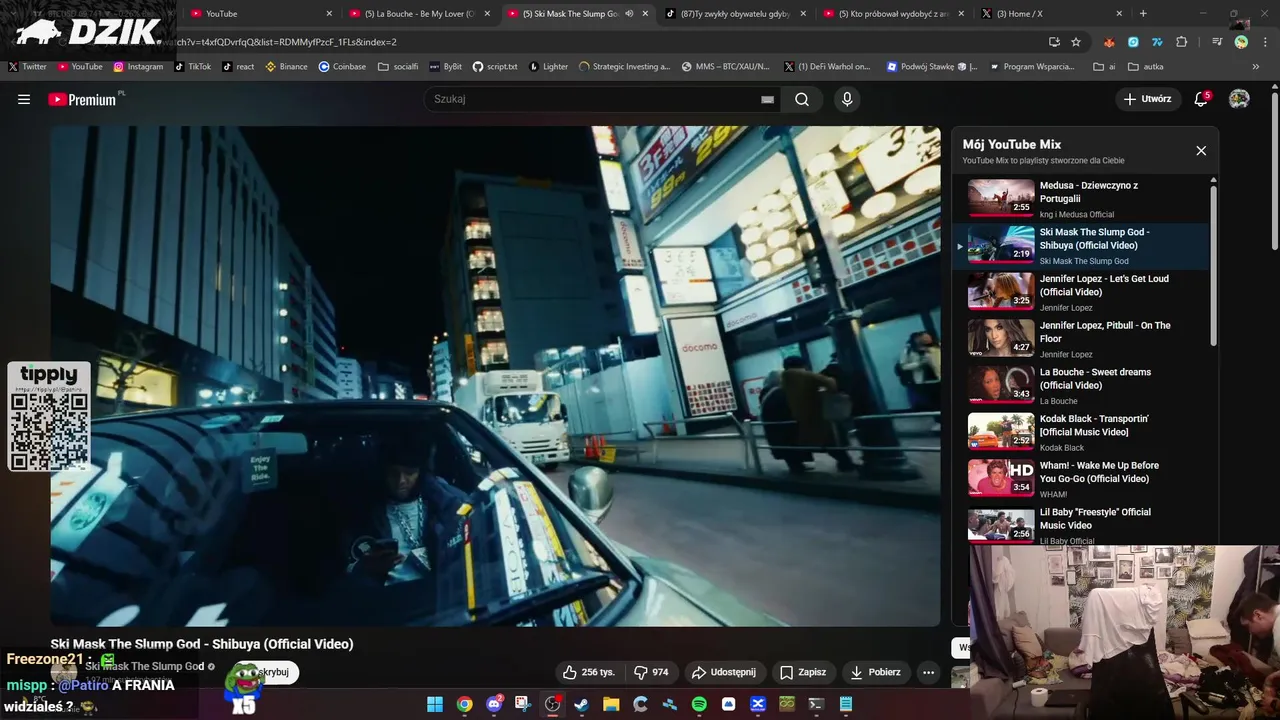The image size is (1280, 720).
Task: Like the video (256 tys.)
Action: click(589, 672)
